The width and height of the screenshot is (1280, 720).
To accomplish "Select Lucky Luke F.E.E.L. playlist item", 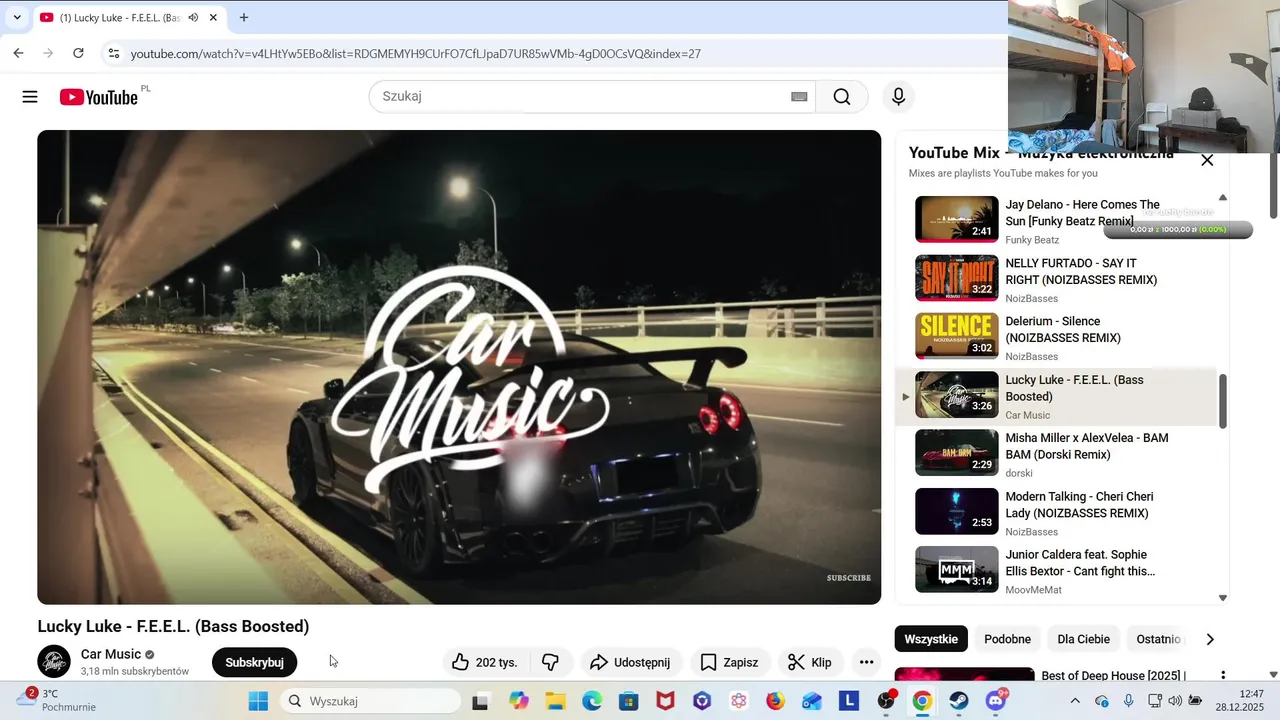I will pyautogui.click(x=1055, y=396).
